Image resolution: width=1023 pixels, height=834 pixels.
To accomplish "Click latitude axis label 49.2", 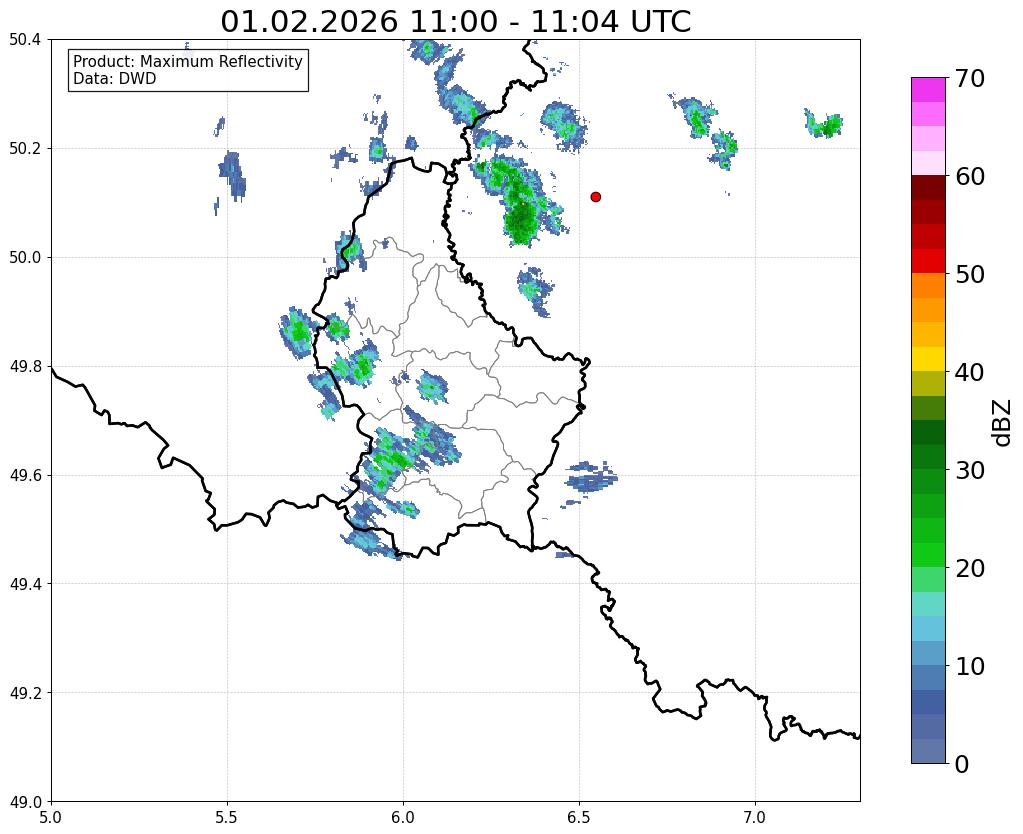I will tap(25, 693).
